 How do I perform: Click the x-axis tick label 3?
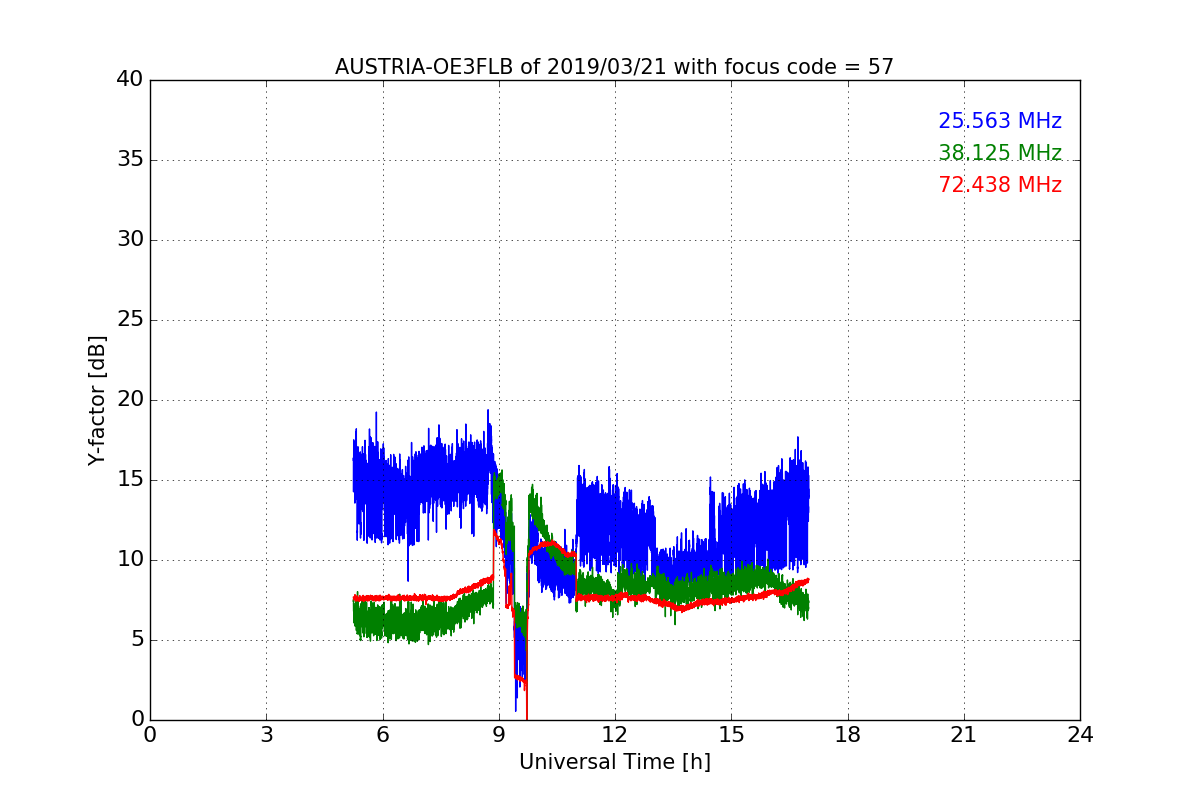[266, 735]
